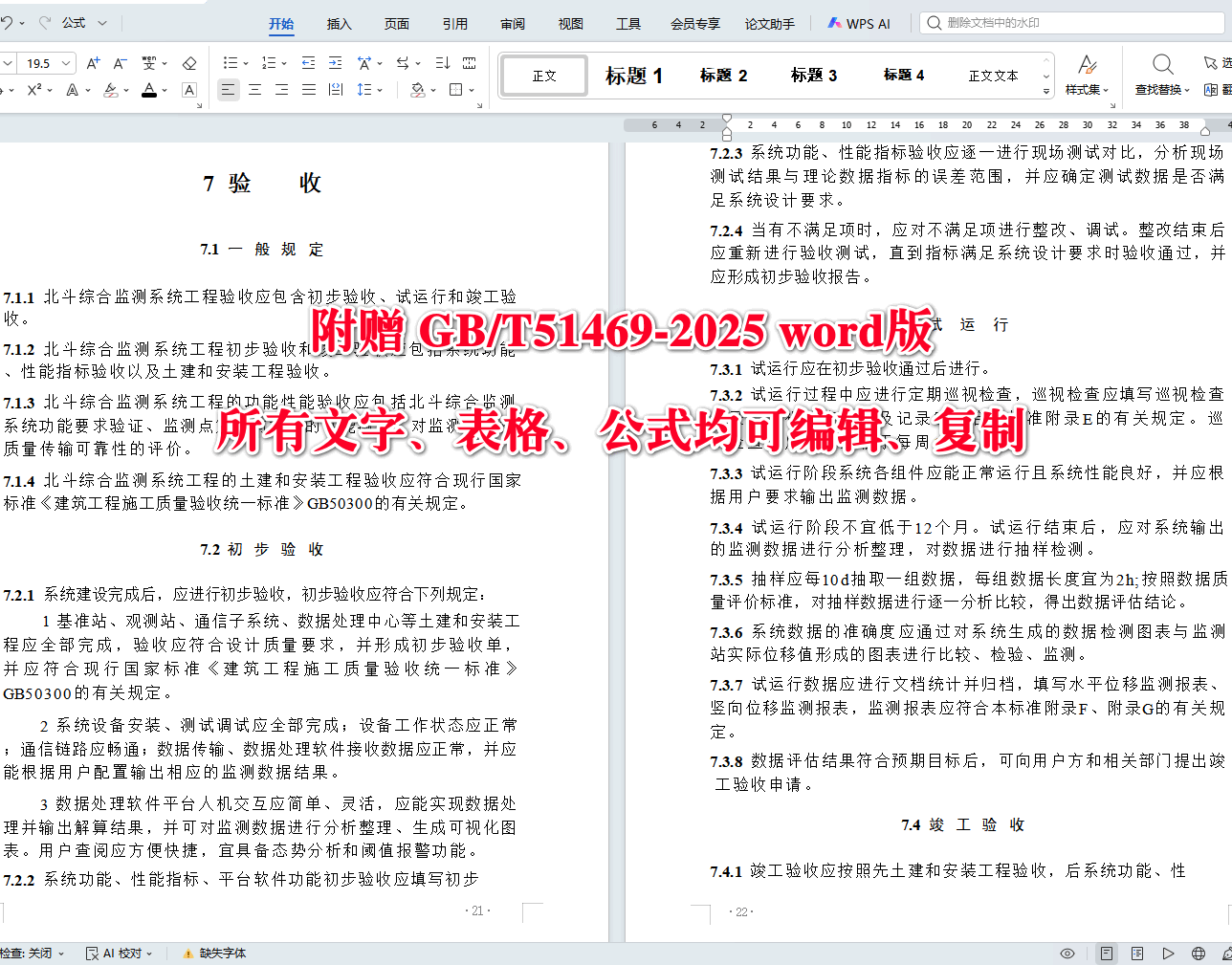This screenshot has width=1232, height=965.
Task: Open 查找替换 find and replace
Action: tap(1162, 75)
